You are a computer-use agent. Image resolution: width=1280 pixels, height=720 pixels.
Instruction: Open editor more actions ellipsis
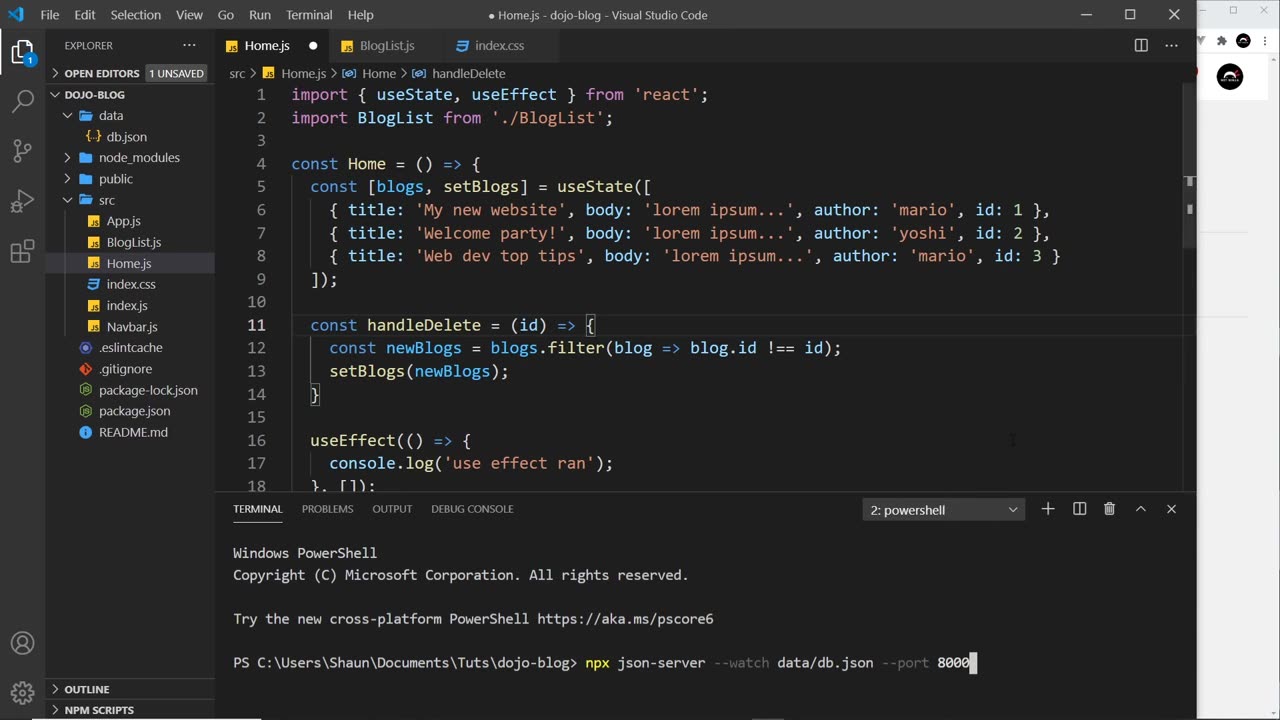pos(1172,46)
